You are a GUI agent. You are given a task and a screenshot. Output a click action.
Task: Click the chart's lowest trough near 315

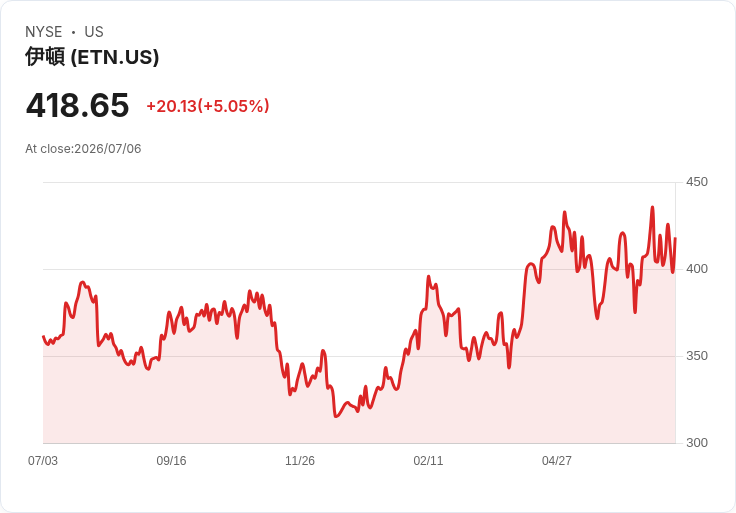336,416
